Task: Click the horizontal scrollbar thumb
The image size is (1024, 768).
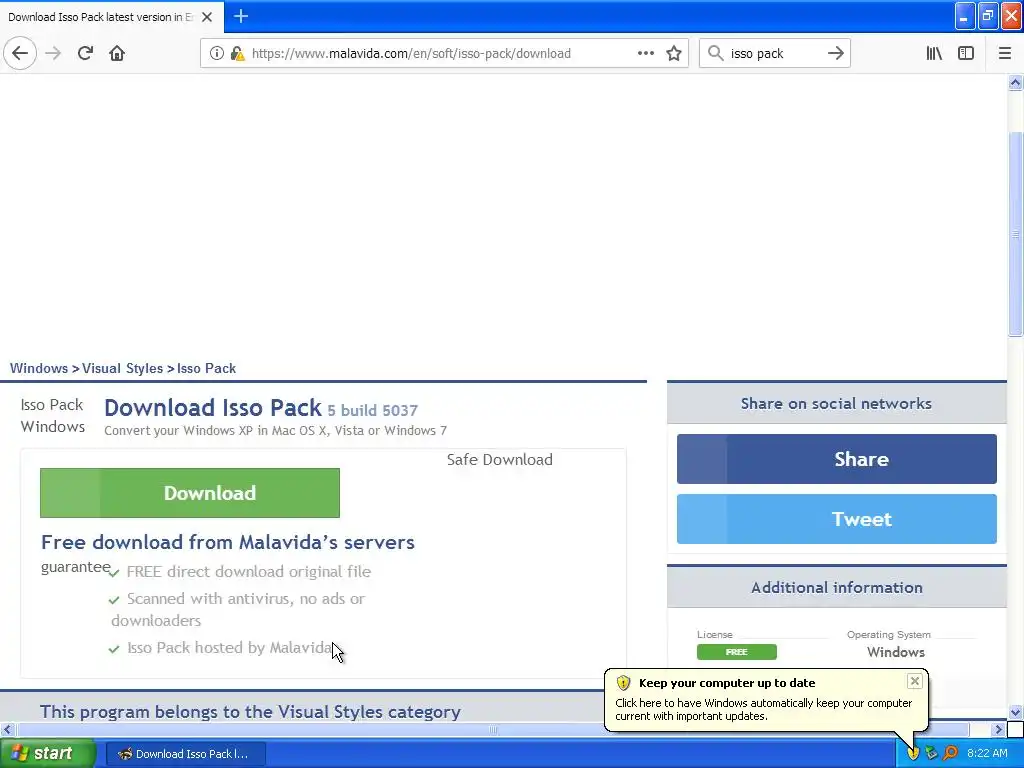Action: [x=493, y=729]
